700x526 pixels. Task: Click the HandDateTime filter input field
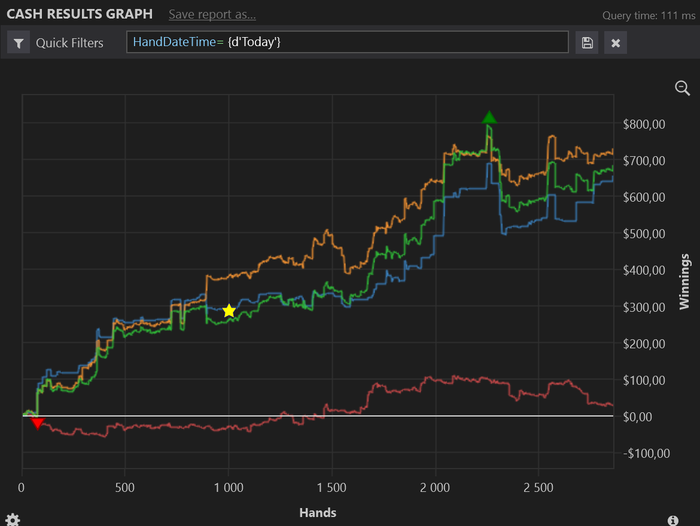(347, 42)
